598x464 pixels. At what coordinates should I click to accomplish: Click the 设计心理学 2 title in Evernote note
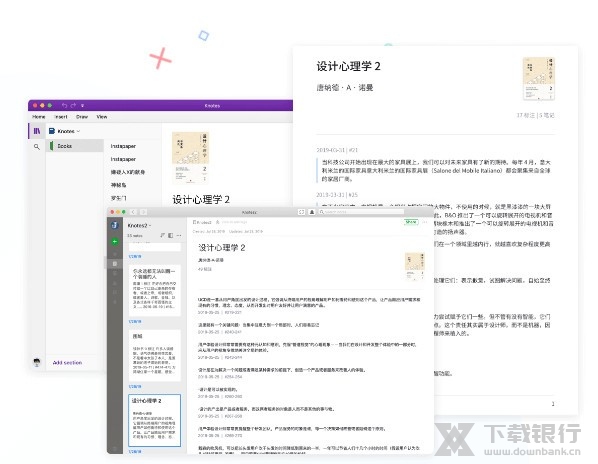(x=222, y=247)
